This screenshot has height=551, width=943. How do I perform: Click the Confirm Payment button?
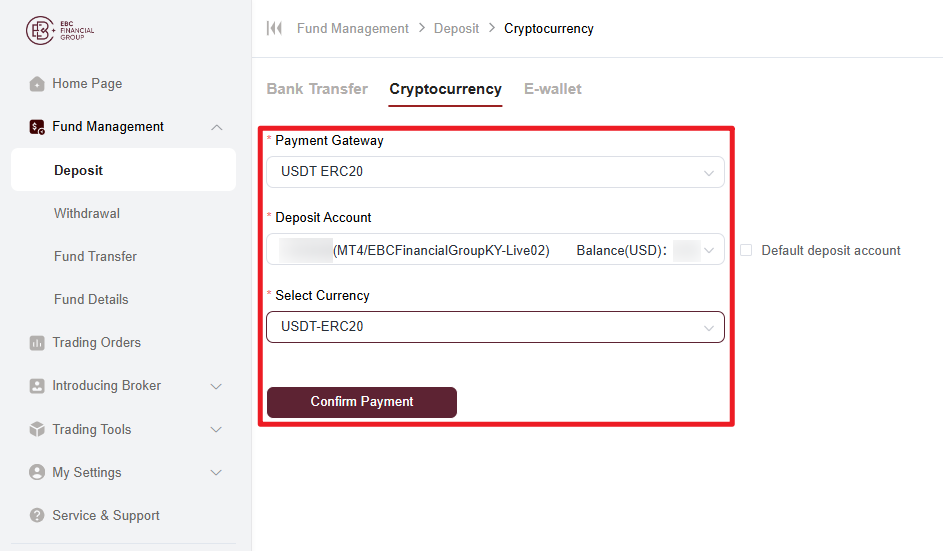tap(361, 402)
